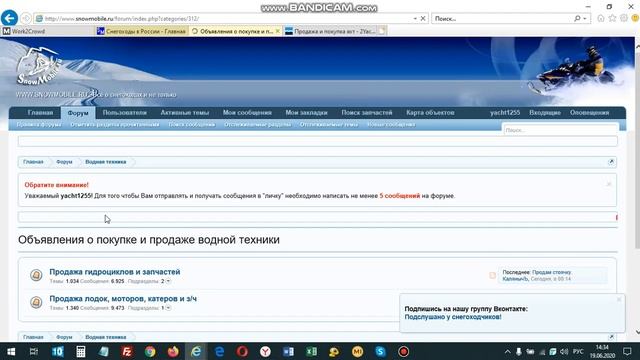Viewport: 640px width, 360px height.
Task: Open Favorites star icon
Action: (612, 18)
